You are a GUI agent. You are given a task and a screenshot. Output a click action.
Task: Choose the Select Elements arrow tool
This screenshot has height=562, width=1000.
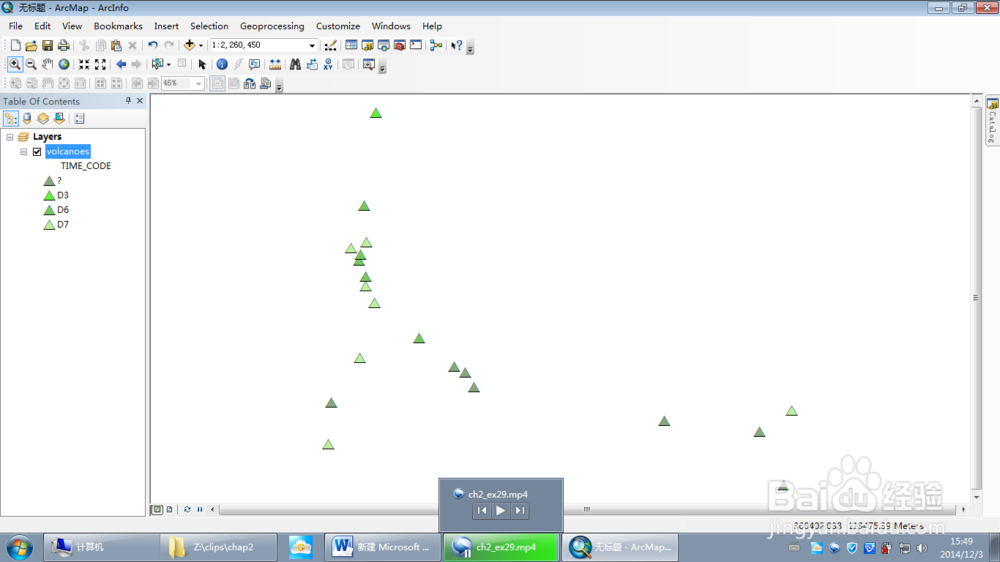(x=202, y=64)
